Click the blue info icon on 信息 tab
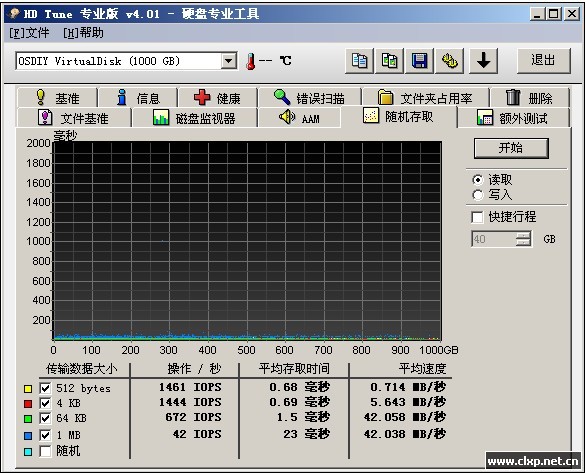The height and width of the screenshot is (475, 585). pos(122,97)
